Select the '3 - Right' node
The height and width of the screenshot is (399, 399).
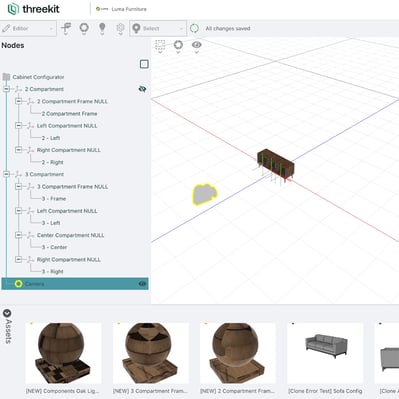pyautogui.click(x=52, y=272)
